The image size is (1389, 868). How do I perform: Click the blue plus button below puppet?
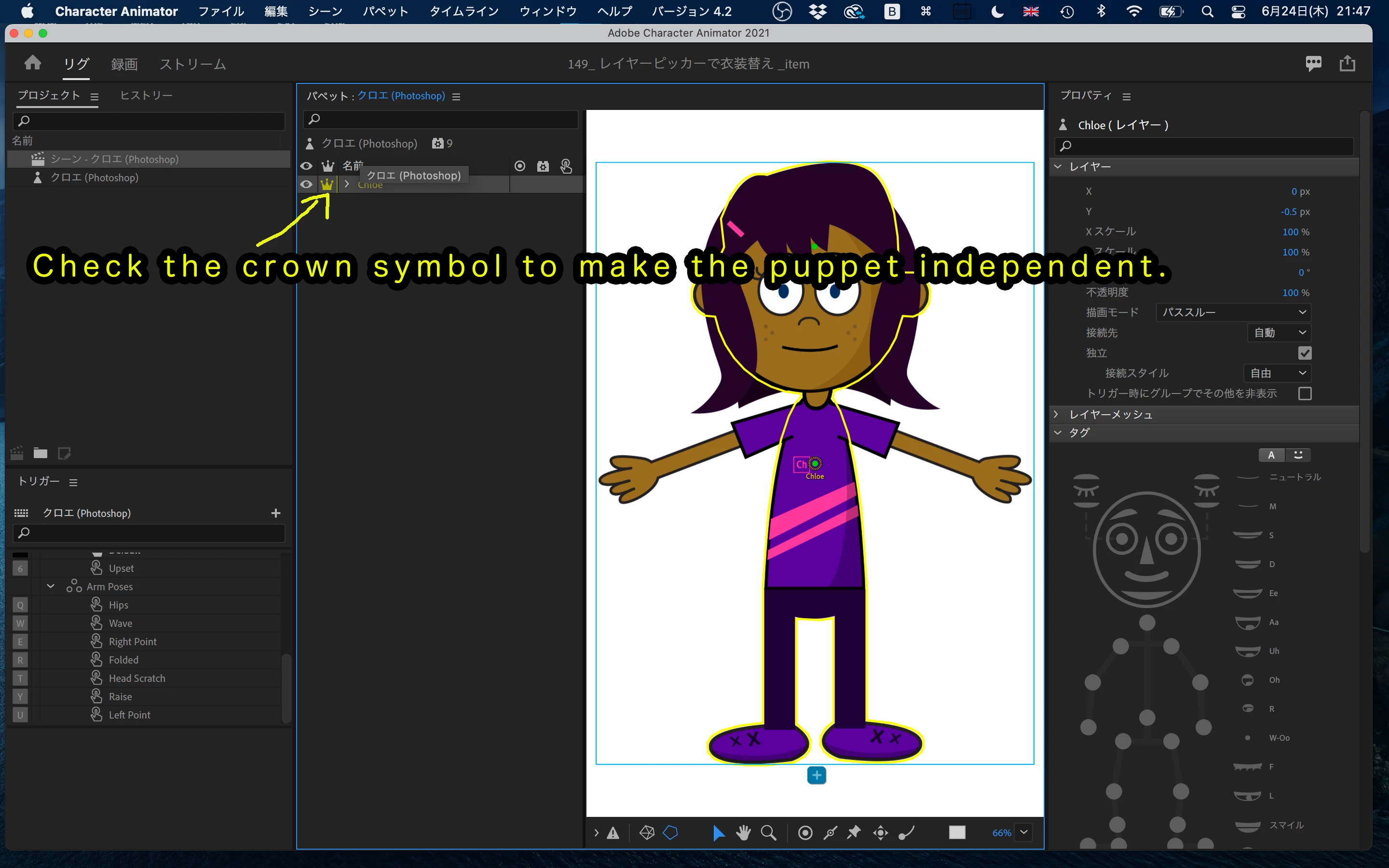click(x=816, y=775)
